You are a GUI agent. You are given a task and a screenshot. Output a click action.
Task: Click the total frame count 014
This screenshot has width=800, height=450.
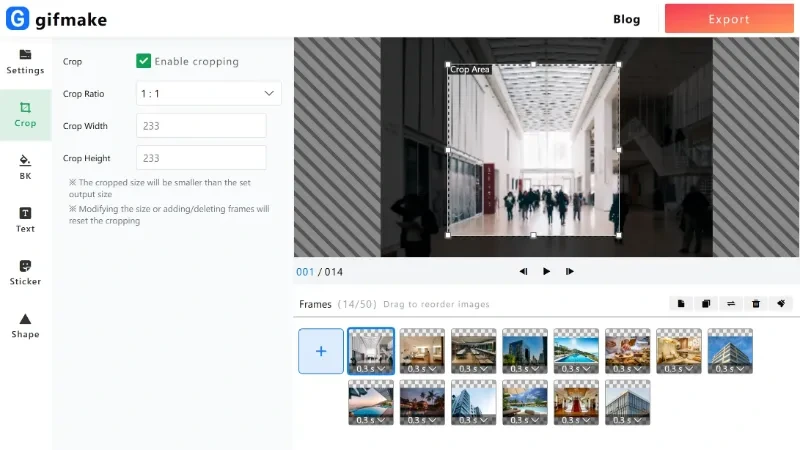pos(334,272)
